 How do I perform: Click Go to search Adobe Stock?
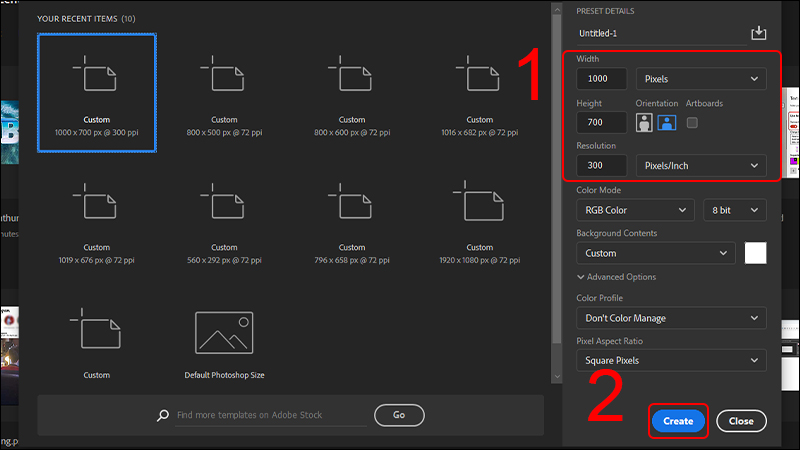click(399, 415)
